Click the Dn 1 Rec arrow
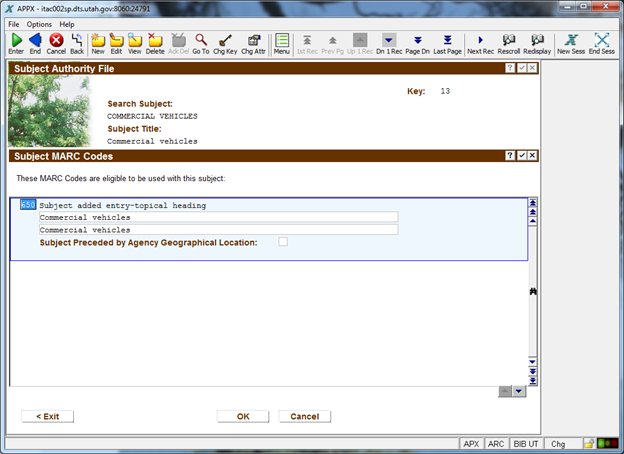624x454 pixels. click(389, 42)
